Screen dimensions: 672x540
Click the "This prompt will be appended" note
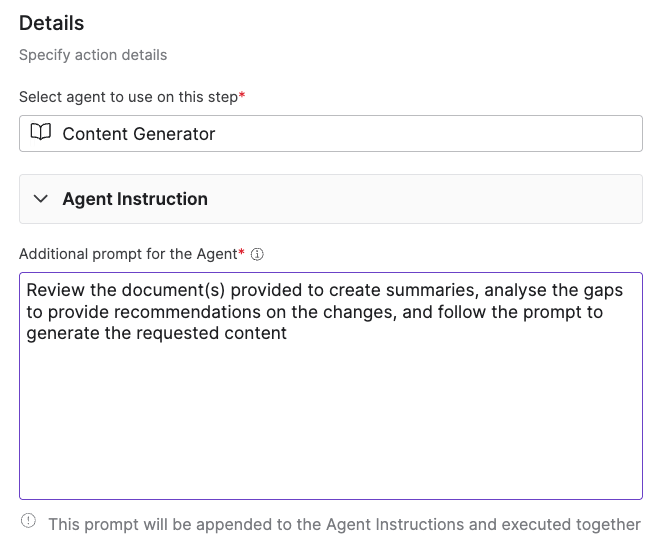345,525
